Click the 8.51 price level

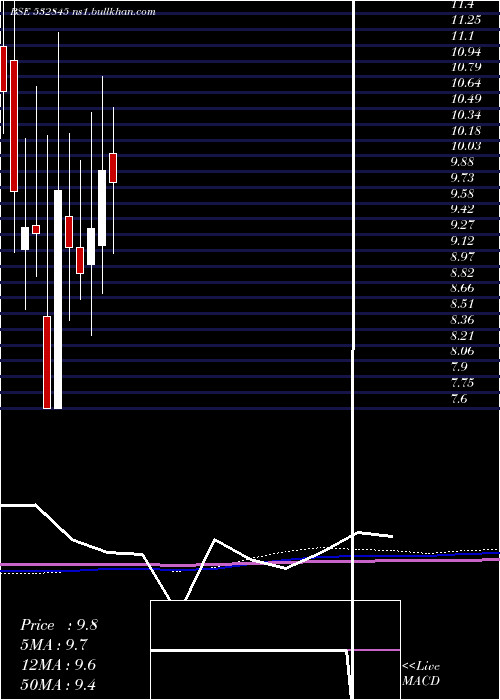click(x=462, y=304)
